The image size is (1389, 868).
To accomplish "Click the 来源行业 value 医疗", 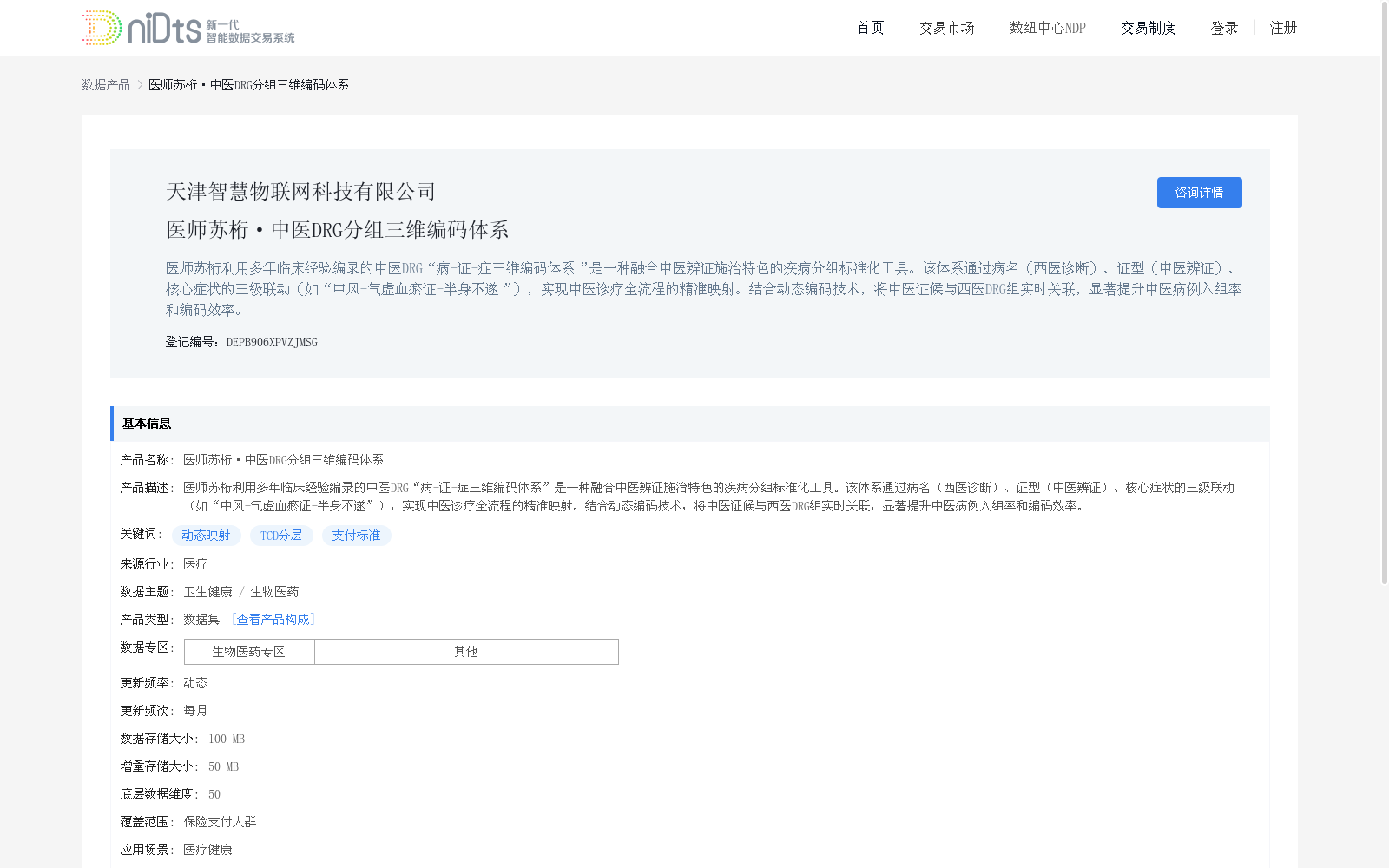I will pyautogui.click(x=195, y=564).
